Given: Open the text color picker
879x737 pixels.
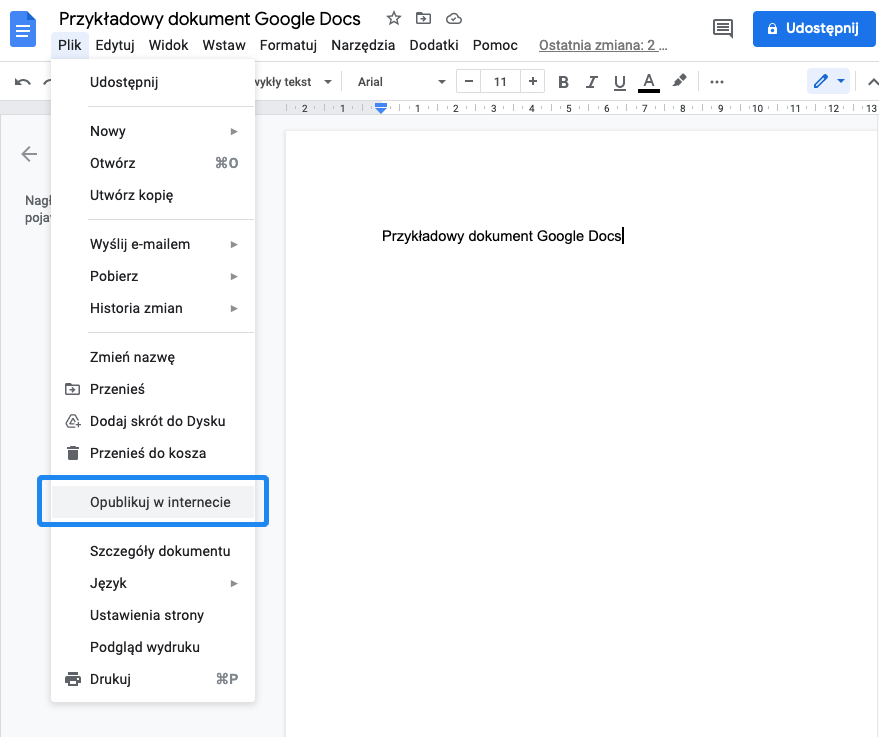Looking at the screenshot, I should point(647,81).
